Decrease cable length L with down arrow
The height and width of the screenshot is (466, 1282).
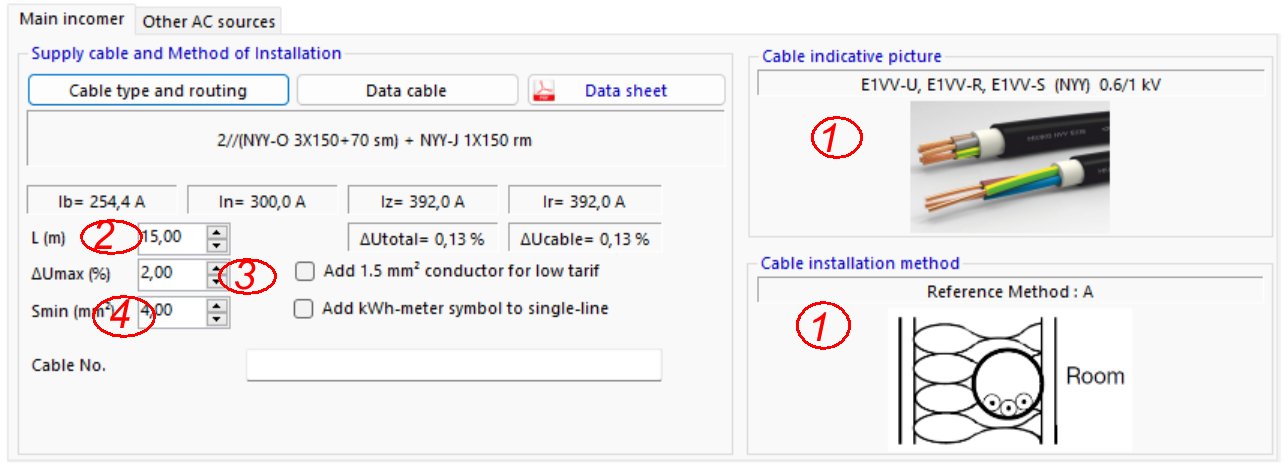pos(218,245)
